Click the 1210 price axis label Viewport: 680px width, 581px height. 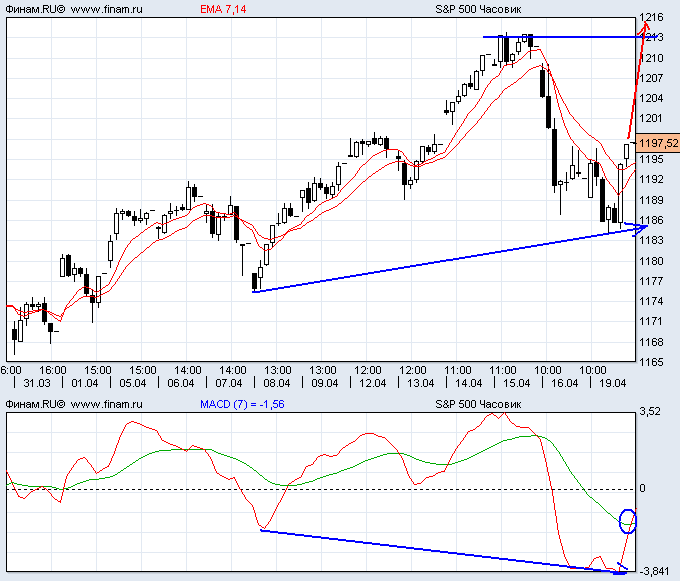(651, 58)
